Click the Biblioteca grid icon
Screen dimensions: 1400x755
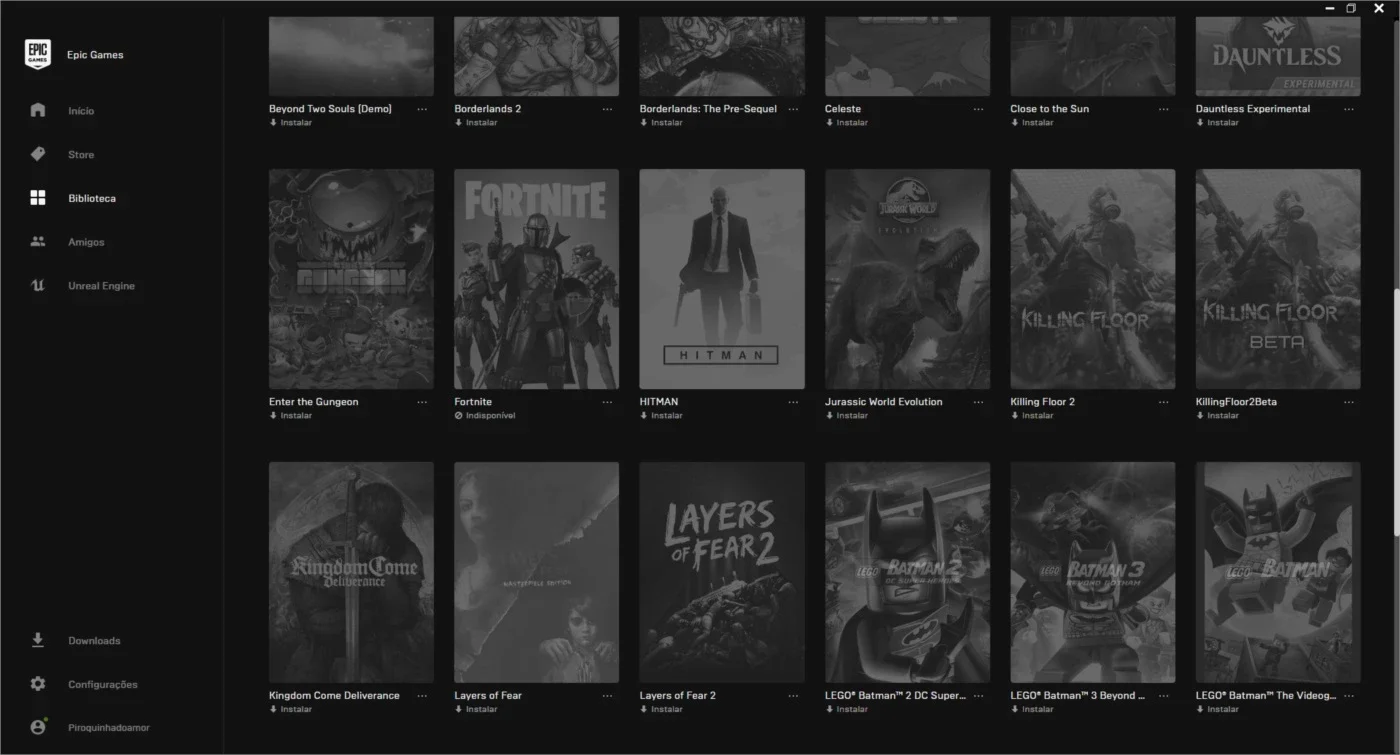coord(38,198)
